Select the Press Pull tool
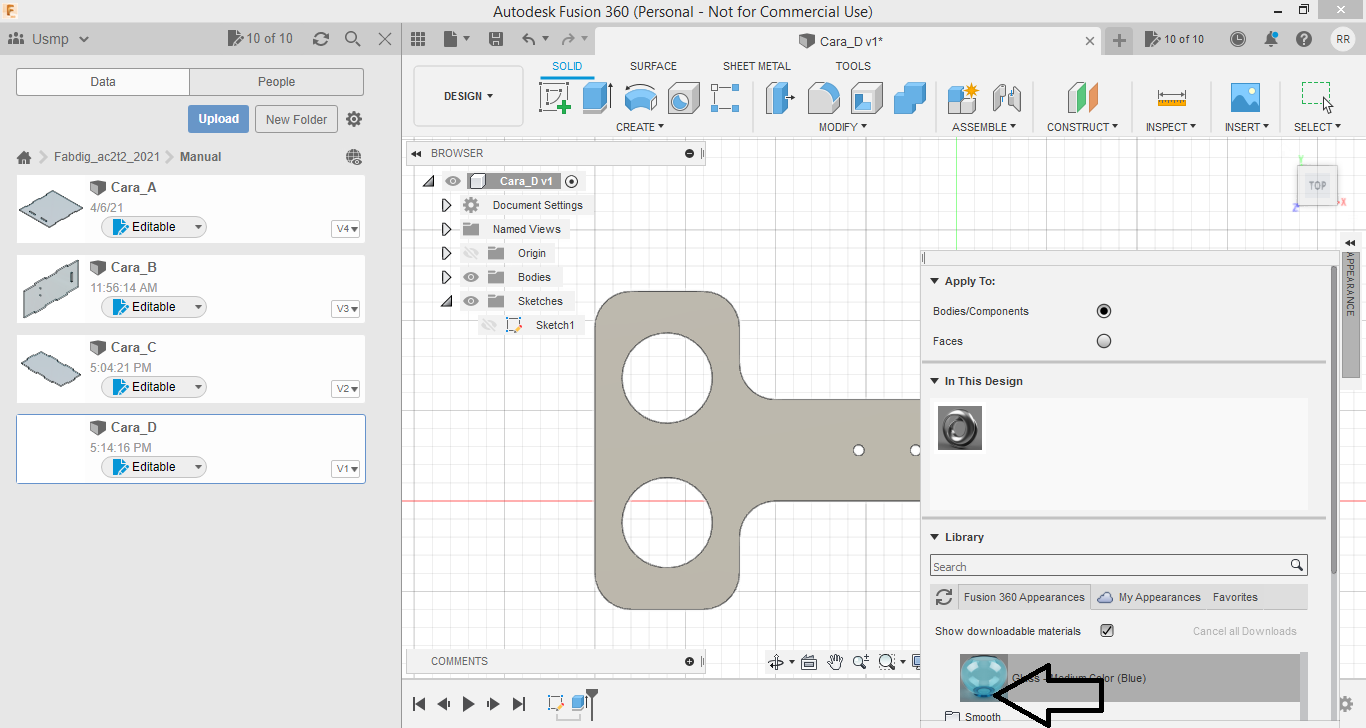This screenshot has height=728, width=1366. 780,98
